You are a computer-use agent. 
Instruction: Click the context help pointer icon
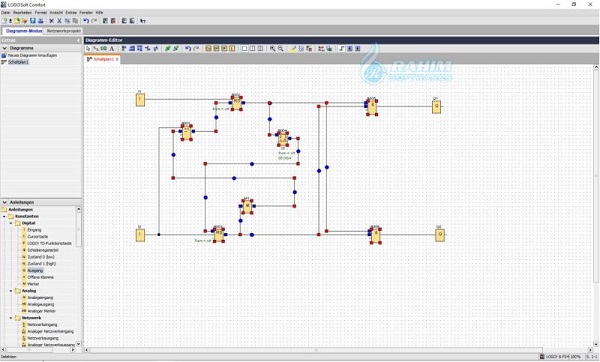143,21
